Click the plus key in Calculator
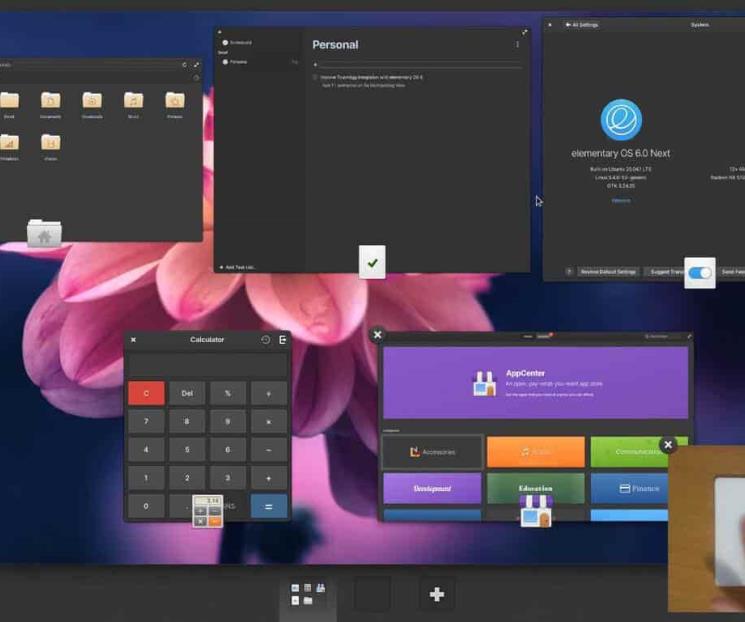This screenshot has width=745, height=622. pyautogui.click(x=269, y=478)
